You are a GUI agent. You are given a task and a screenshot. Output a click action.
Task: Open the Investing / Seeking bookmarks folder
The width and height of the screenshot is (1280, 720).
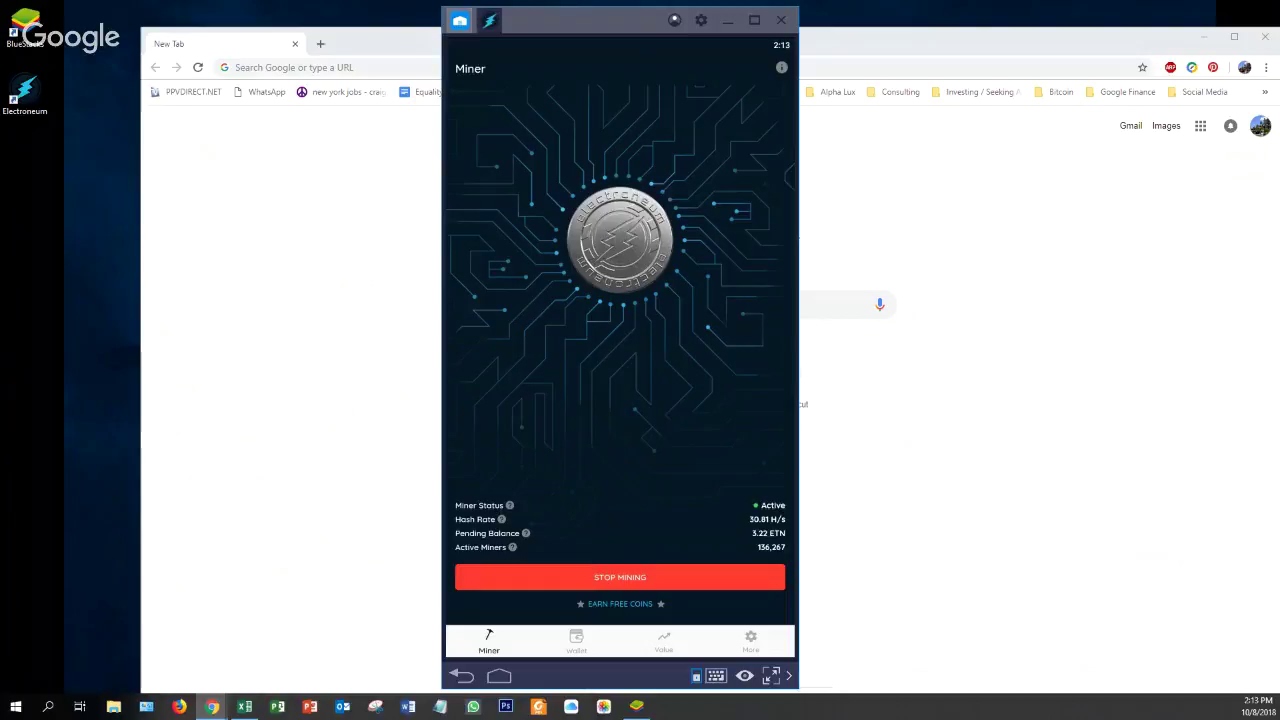[x=975, y=92]
